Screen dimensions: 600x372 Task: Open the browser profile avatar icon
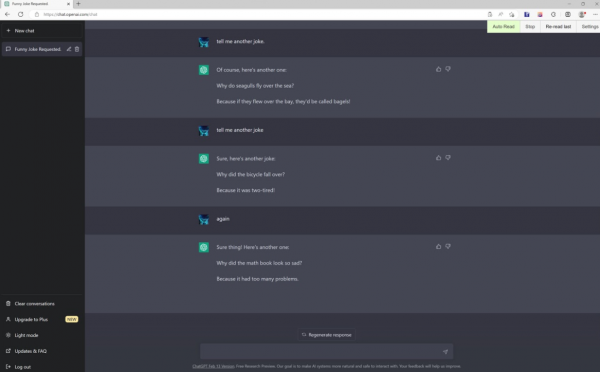(x=582, y=15)
